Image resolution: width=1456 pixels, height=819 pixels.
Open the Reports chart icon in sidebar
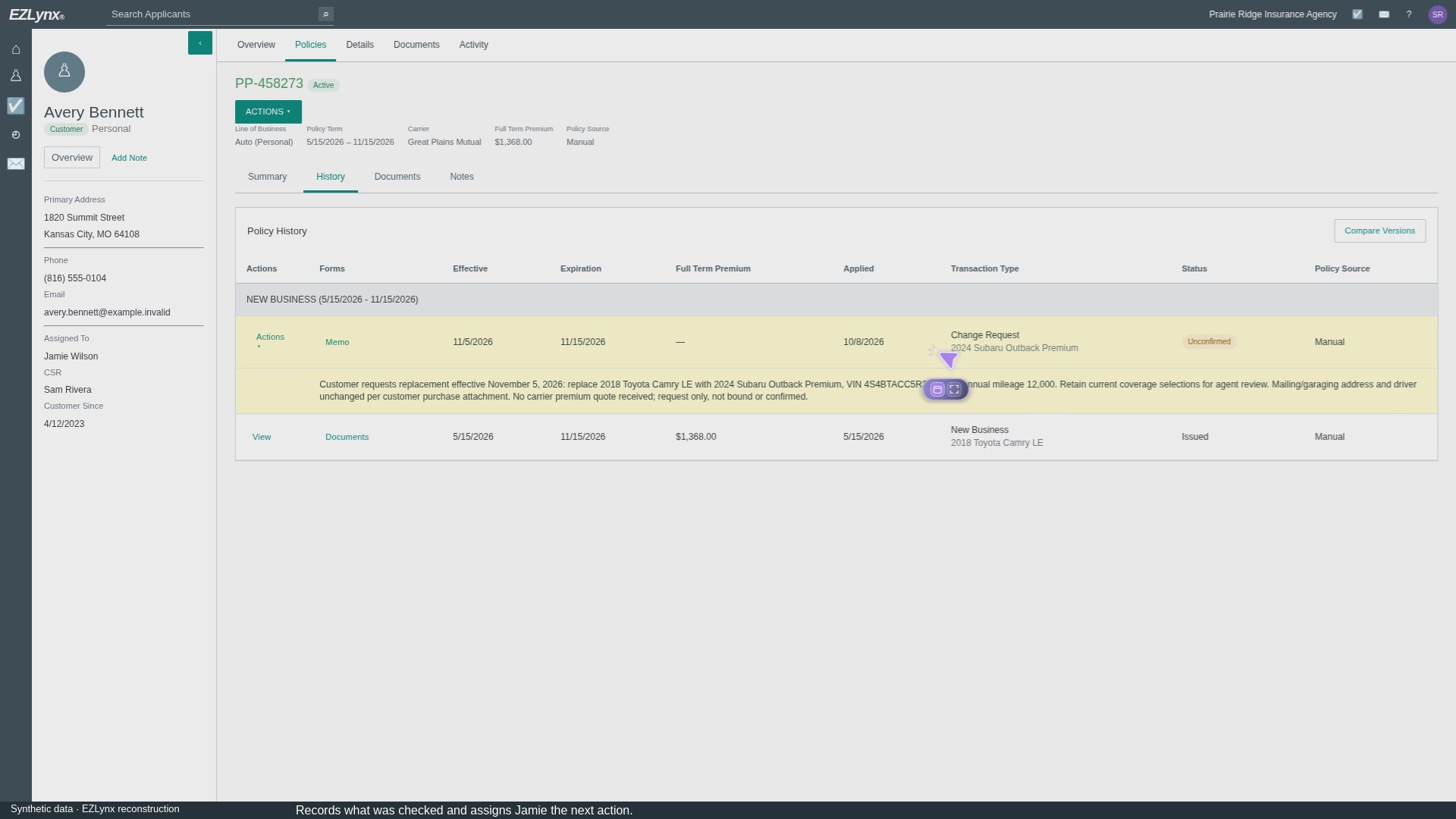click(16, 135)
